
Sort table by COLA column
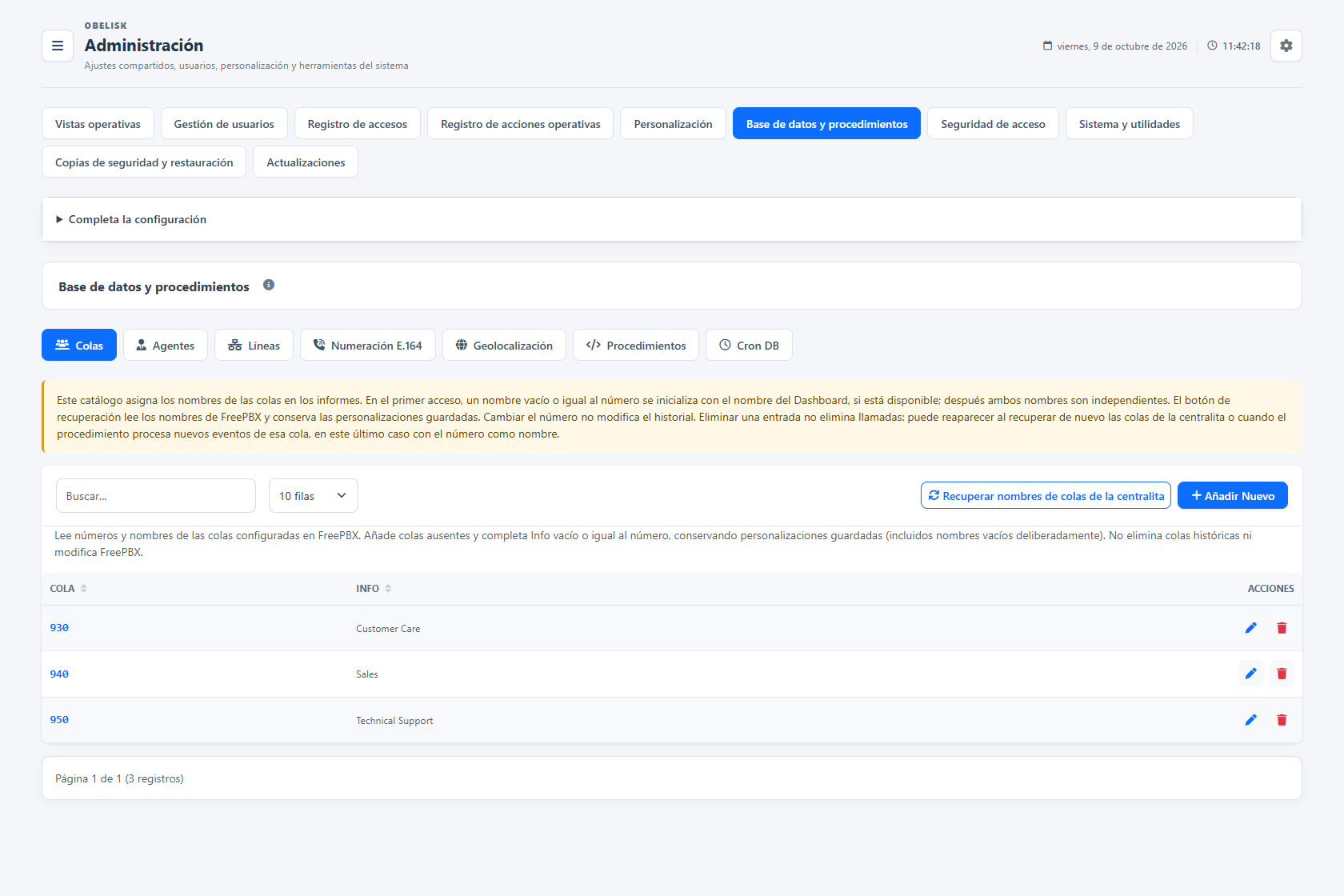tap(68, 589)
